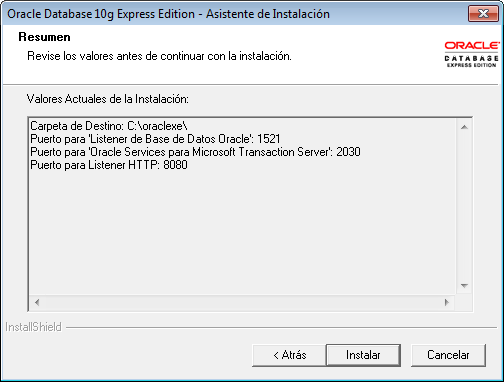
Task: Select the Listener de Base de Datos port 1521 line
Action: (155, 139)
